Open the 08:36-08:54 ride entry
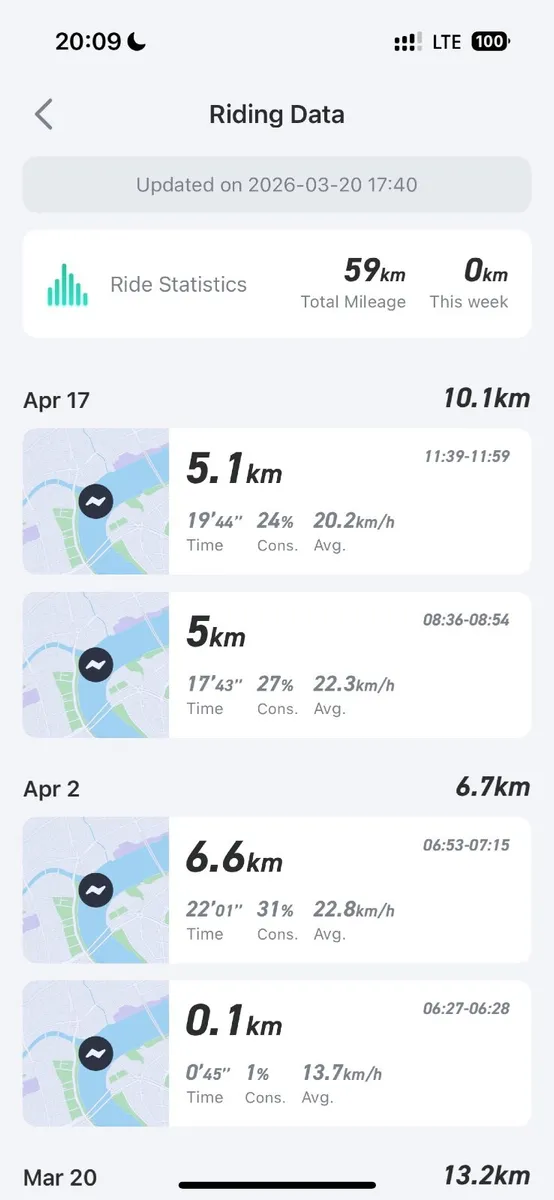The width and height of the screenshot is (554, 1200). point(277,664)
